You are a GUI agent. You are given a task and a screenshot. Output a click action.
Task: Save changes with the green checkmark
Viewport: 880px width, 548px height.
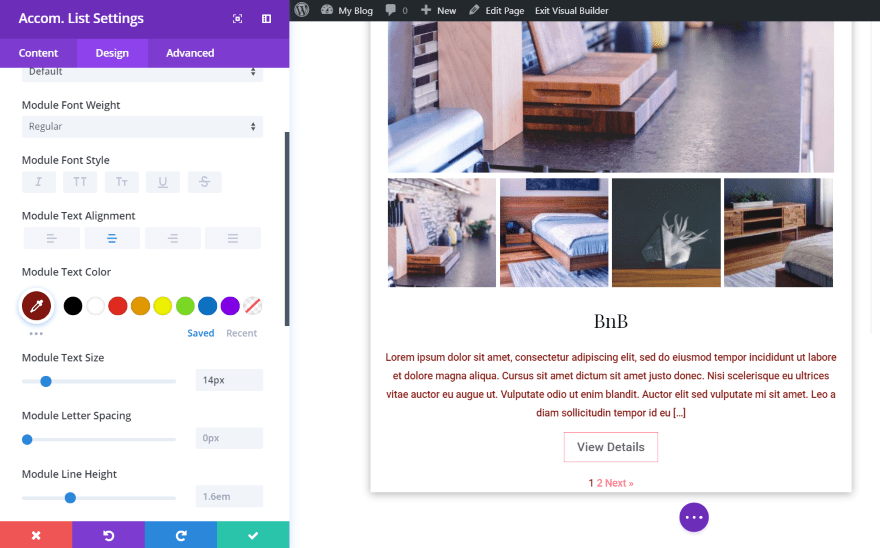pyautogui.click(x=253, y=535)
